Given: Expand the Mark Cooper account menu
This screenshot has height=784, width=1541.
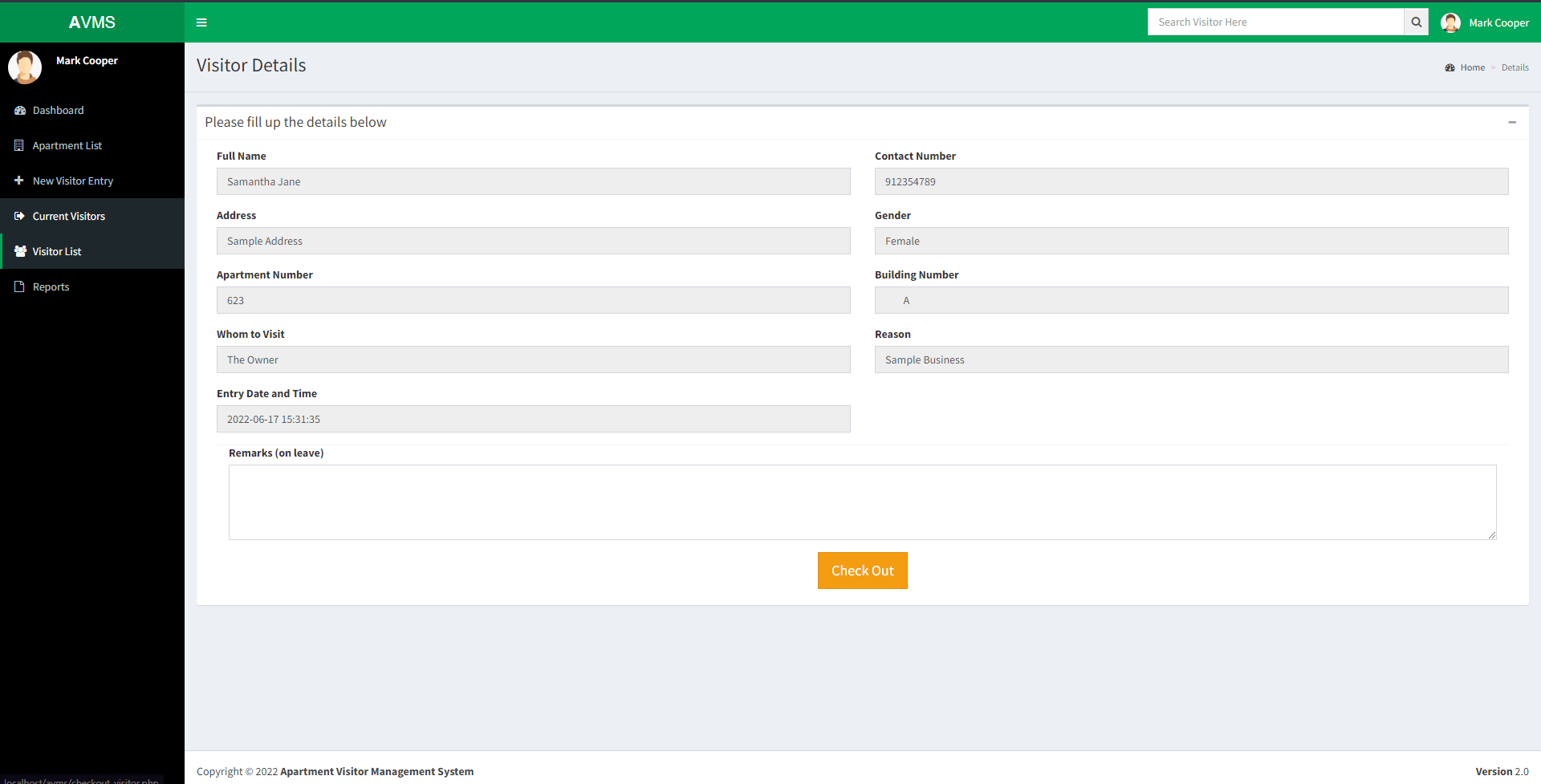Looking at the screenshot, I should coord(1498,22).
